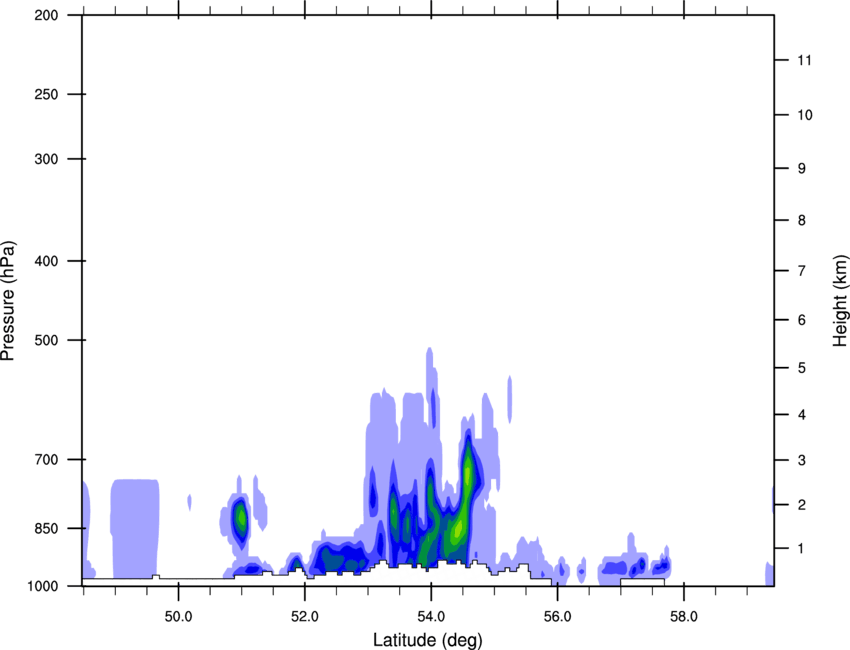850x650 pixels.
Task: Pick the 8 km height label
Action: [x=802, y=220]
